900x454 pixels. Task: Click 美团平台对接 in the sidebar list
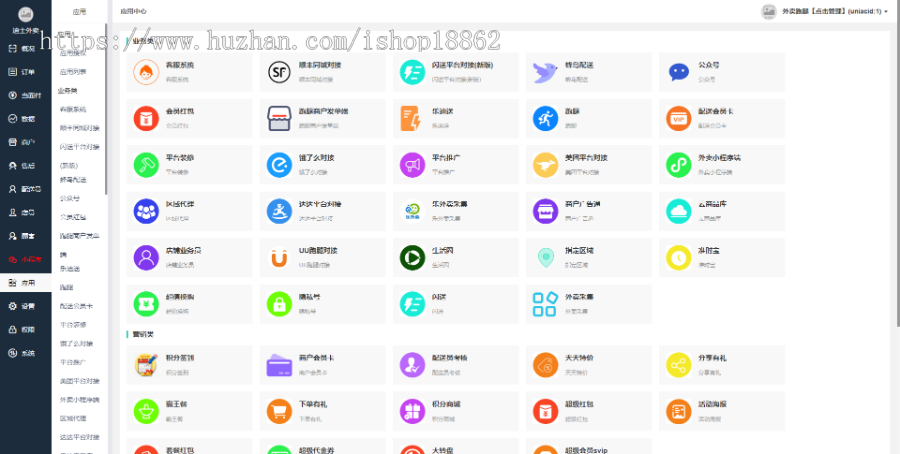coord(80,381)
